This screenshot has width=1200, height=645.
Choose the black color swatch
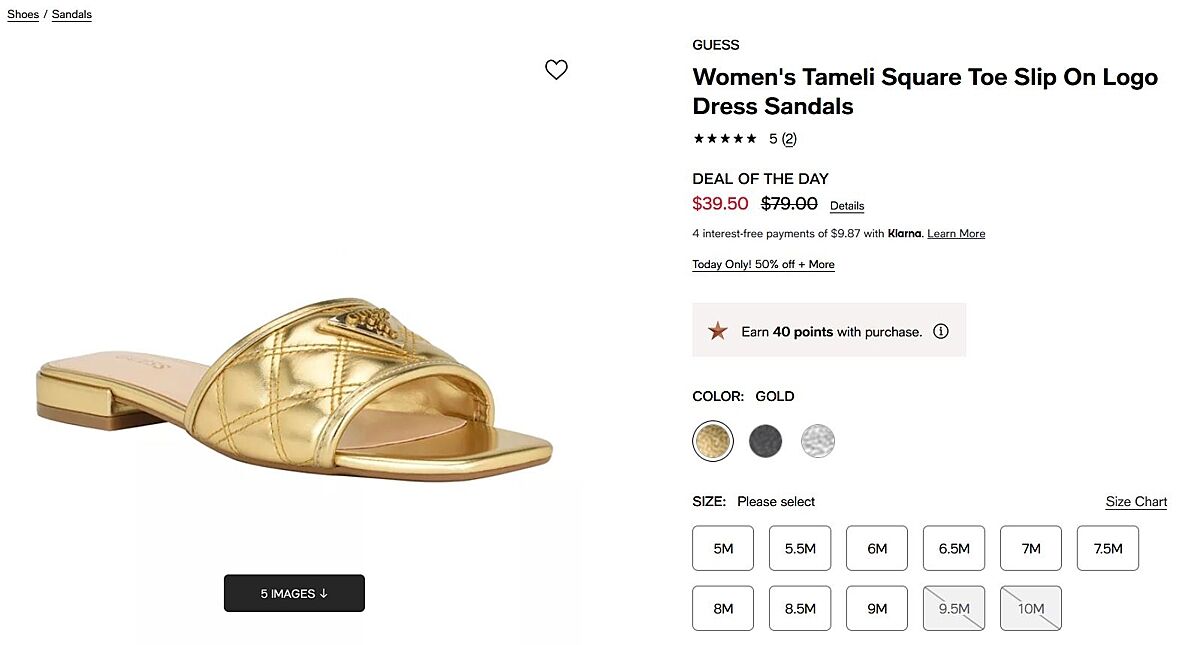pos(766,441)
